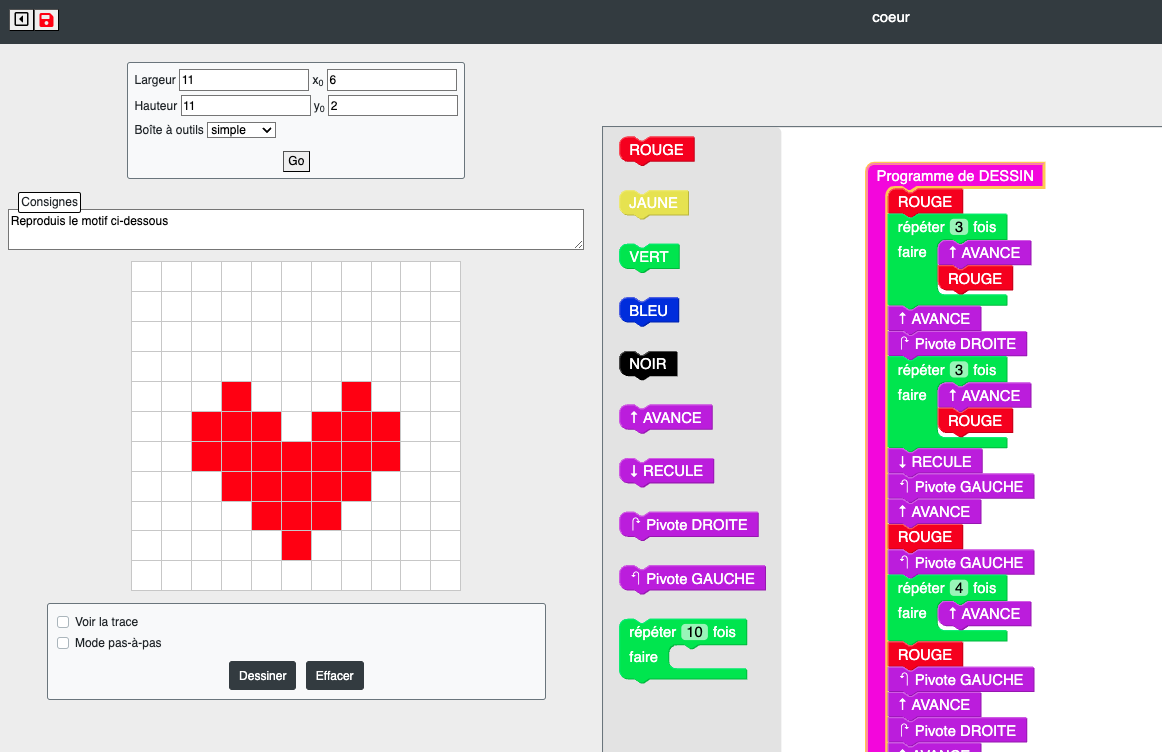Click the Largeur input field

point(244,80)
